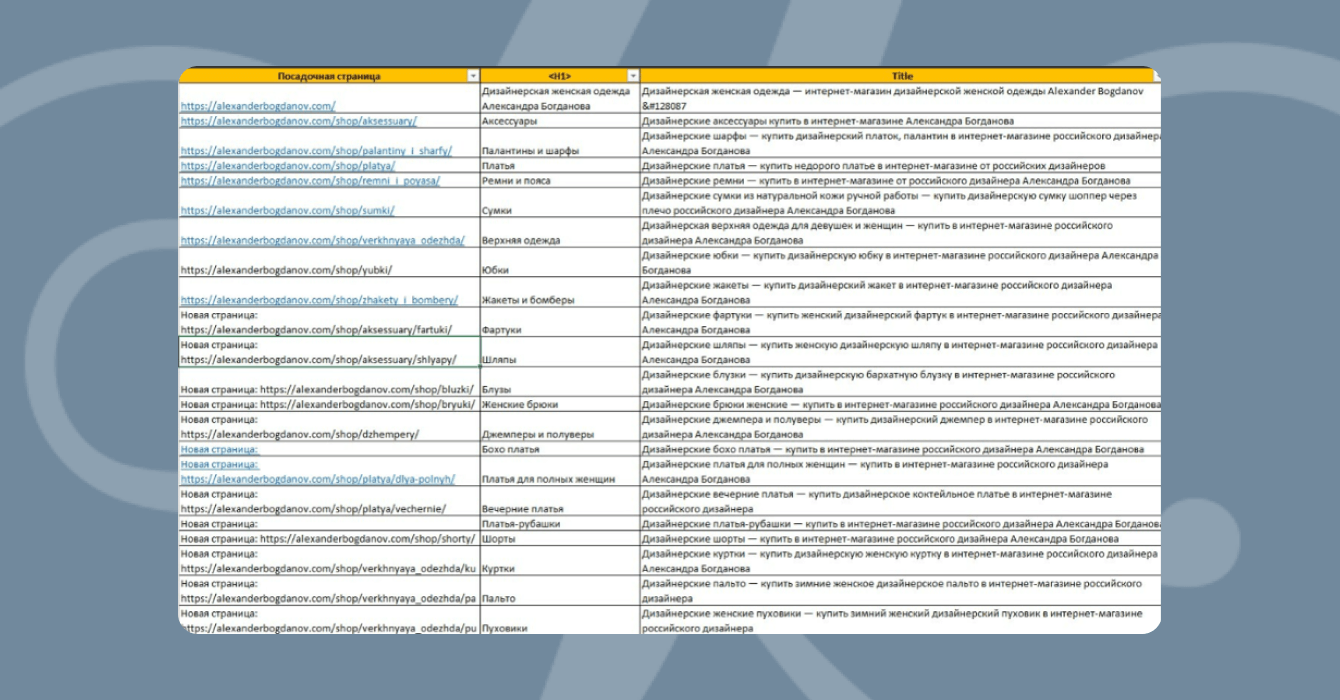Select the H1 cell 'Женские брюки'

pyautogui.click(x=560, y=405)
